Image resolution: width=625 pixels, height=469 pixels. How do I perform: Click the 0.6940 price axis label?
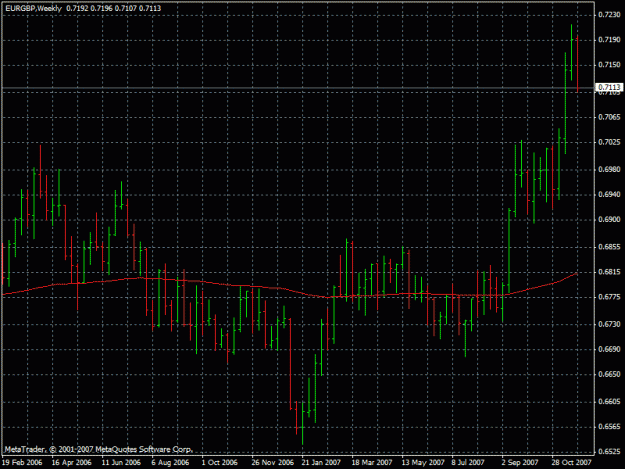point(609,195)
